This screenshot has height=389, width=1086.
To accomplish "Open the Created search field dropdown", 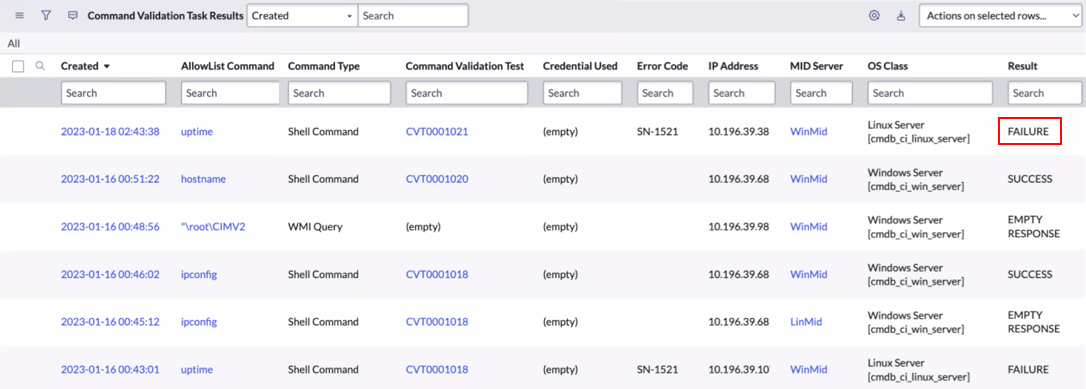I will pos(303,15).
